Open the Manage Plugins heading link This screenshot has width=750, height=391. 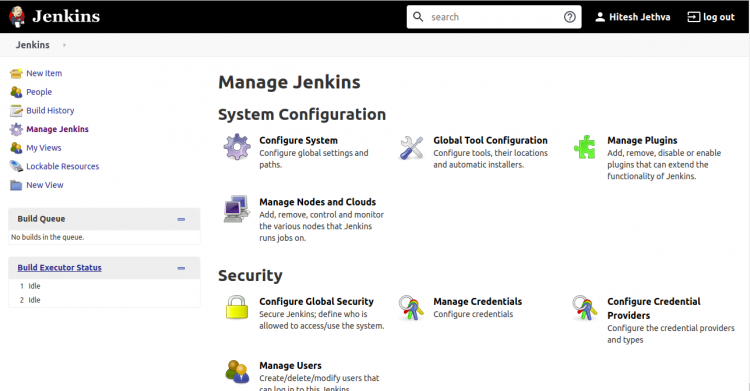coord(642,140)
